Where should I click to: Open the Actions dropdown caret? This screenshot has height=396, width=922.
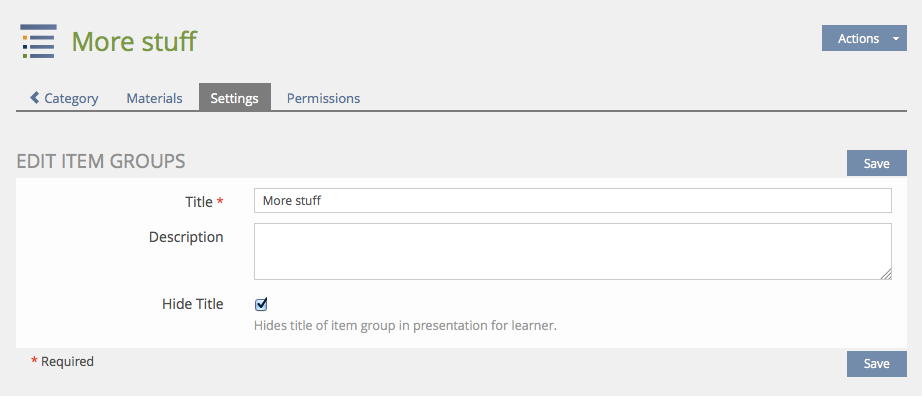pos(896,39)
